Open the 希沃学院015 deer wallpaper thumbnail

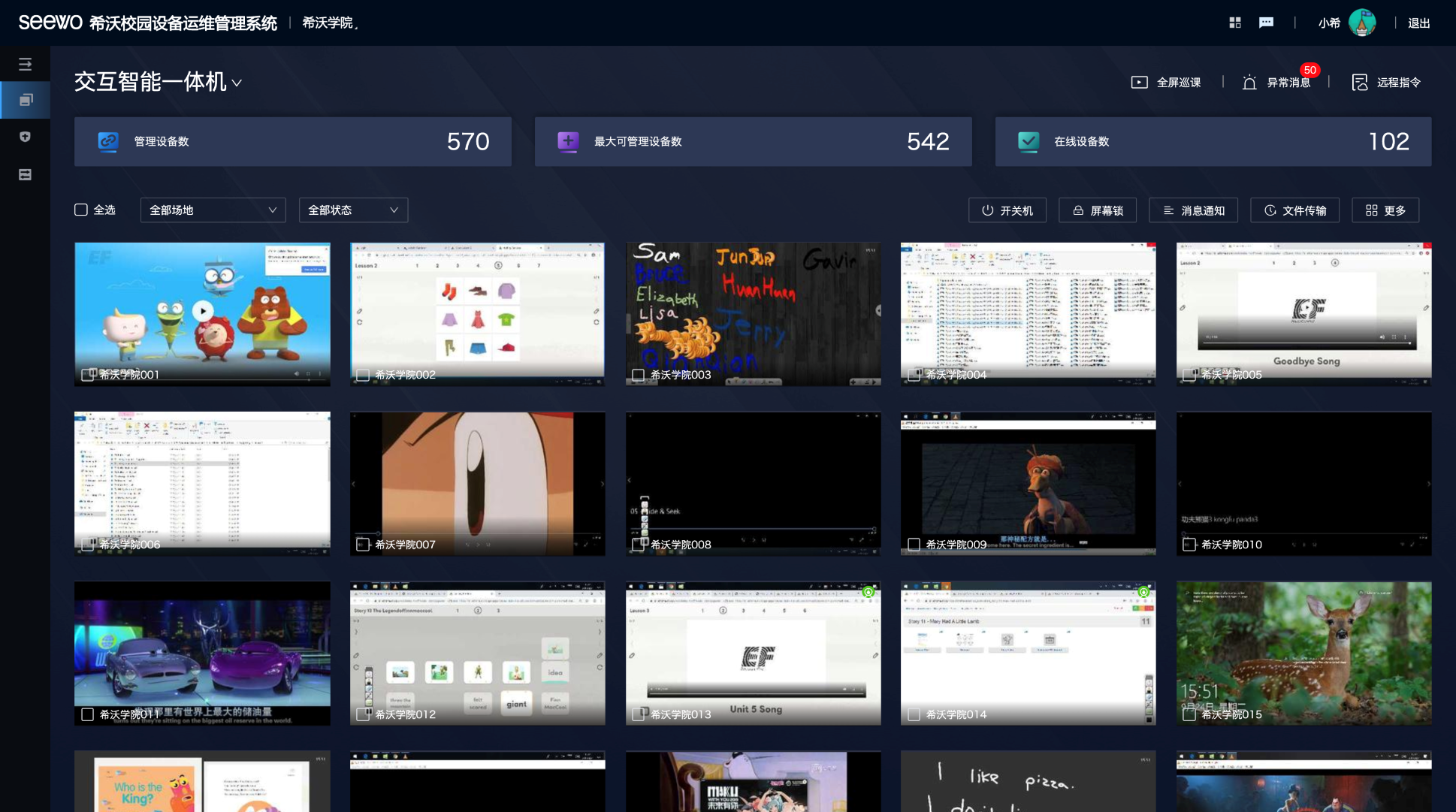(1303, 654)
